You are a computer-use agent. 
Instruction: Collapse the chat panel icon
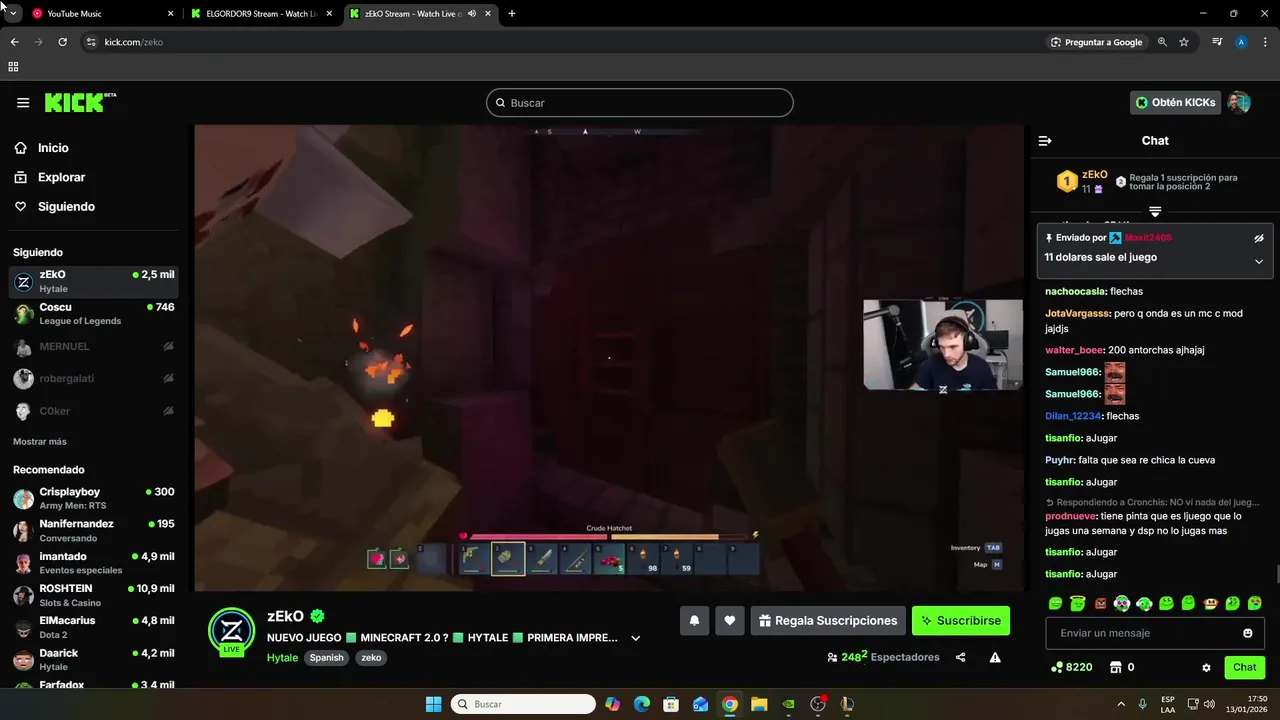[x=1045, y=141]
